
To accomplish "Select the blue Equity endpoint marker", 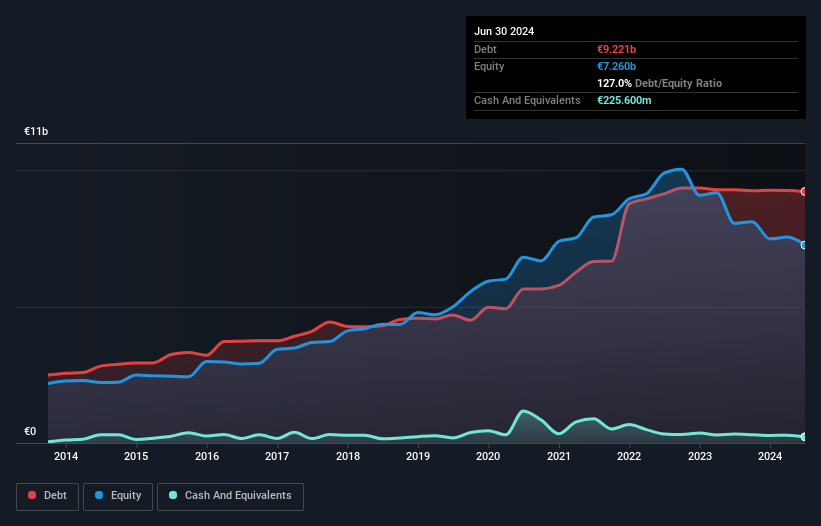I will [804, 245].
